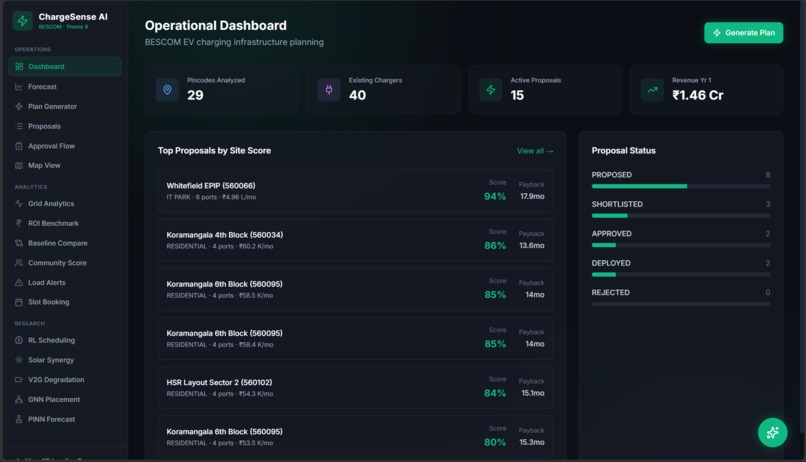Click the V2G Degradation battery icon
806x462 pixels.
coord(19,380)
